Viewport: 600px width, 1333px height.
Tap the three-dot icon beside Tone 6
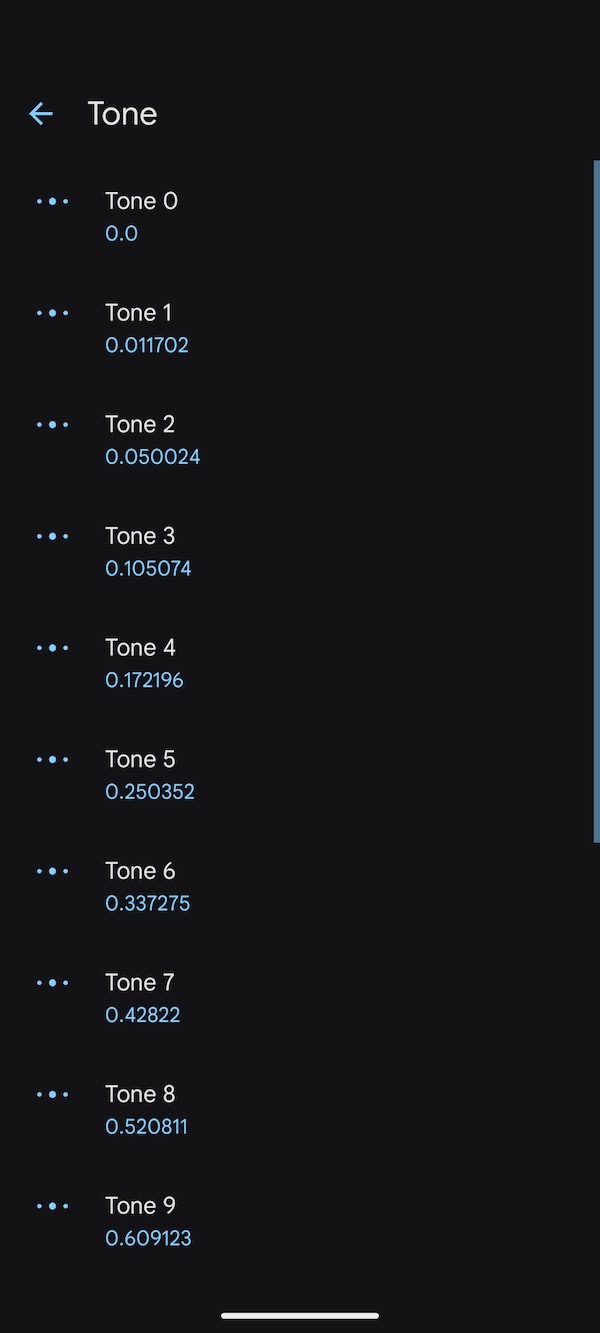click(52, 872)
